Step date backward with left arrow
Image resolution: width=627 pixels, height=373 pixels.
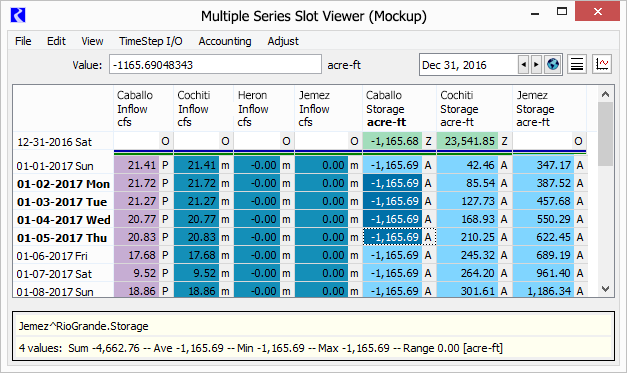(x=523, y=64)
